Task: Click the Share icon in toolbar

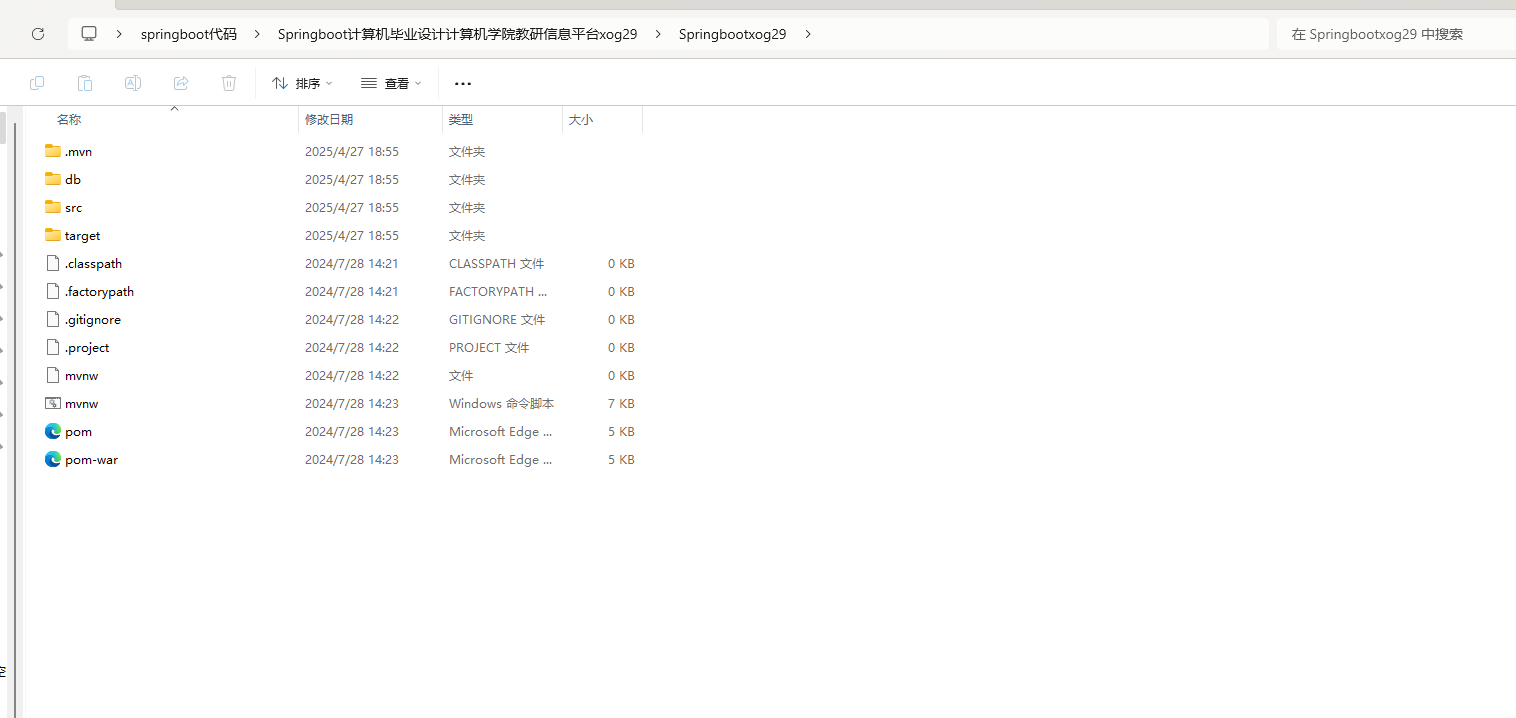Action: pos(181,83)
